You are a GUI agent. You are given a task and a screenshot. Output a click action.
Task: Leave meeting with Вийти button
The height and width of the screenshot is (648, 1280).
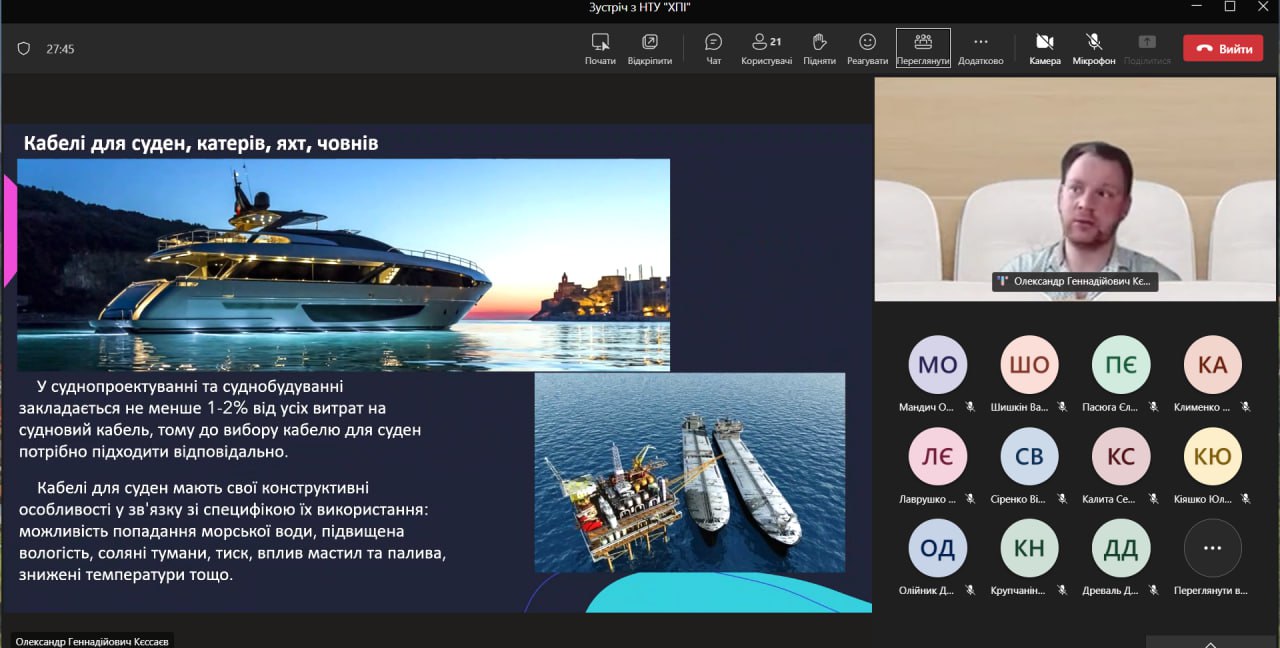click(x=1223, y=48)
